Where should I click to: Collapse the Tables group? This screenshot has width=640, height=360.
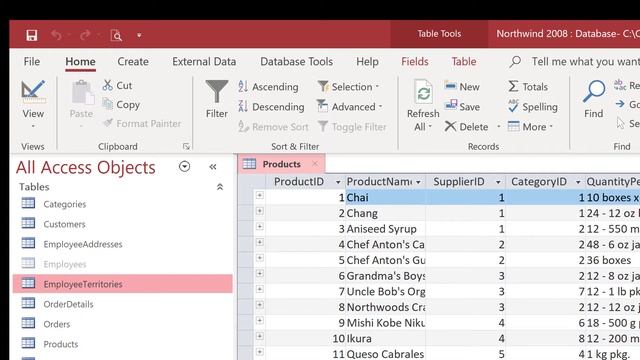220,187
